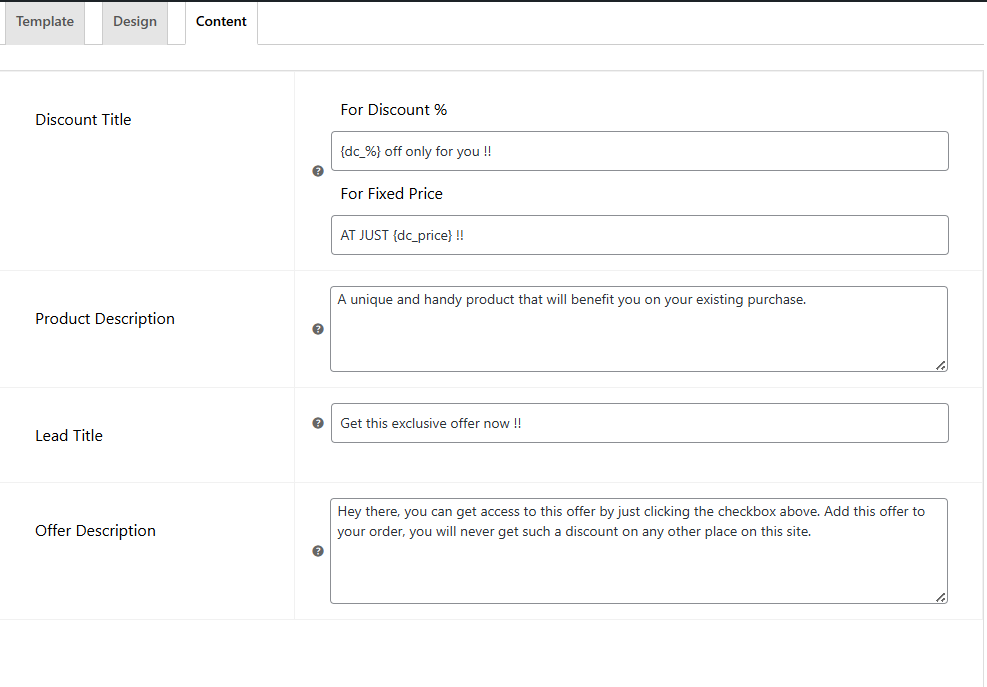Click the 'Lead Title' row label
Image resolution: width=987 pixels, height=687 pixels.
[69, 436]
